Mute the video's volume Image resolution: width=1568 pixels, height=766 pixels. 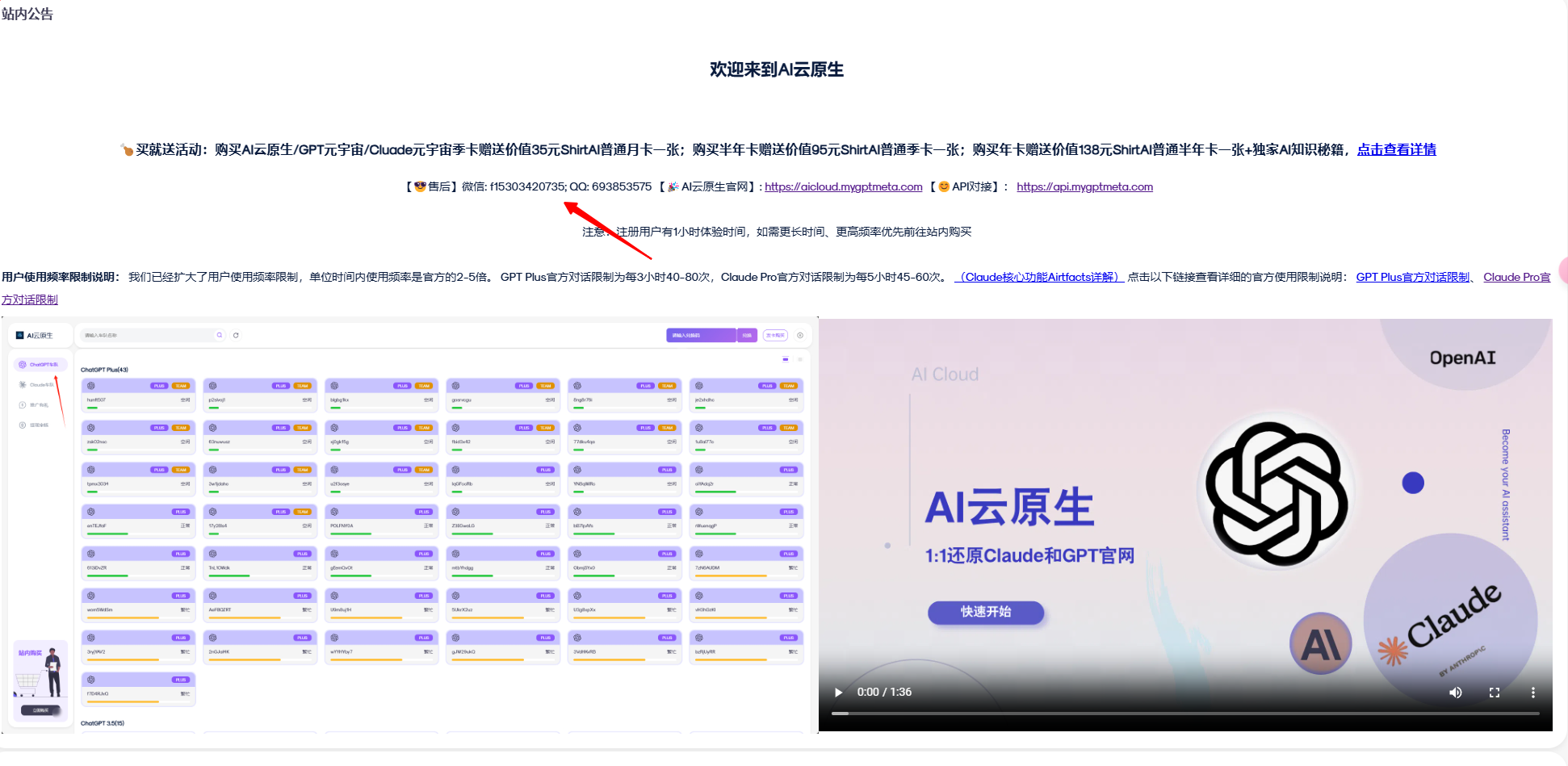tap(1455, 693)
